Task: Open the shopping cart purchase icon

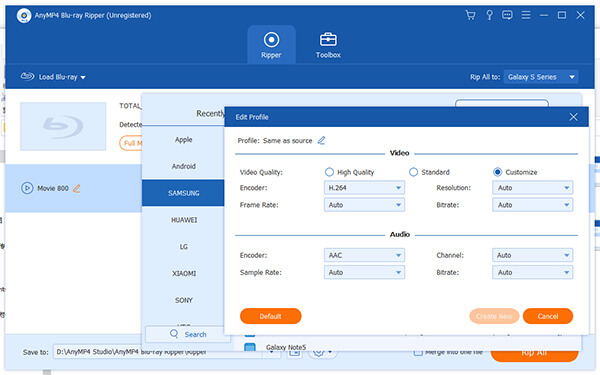Action: pyautogui.click(x=470, y=15)
